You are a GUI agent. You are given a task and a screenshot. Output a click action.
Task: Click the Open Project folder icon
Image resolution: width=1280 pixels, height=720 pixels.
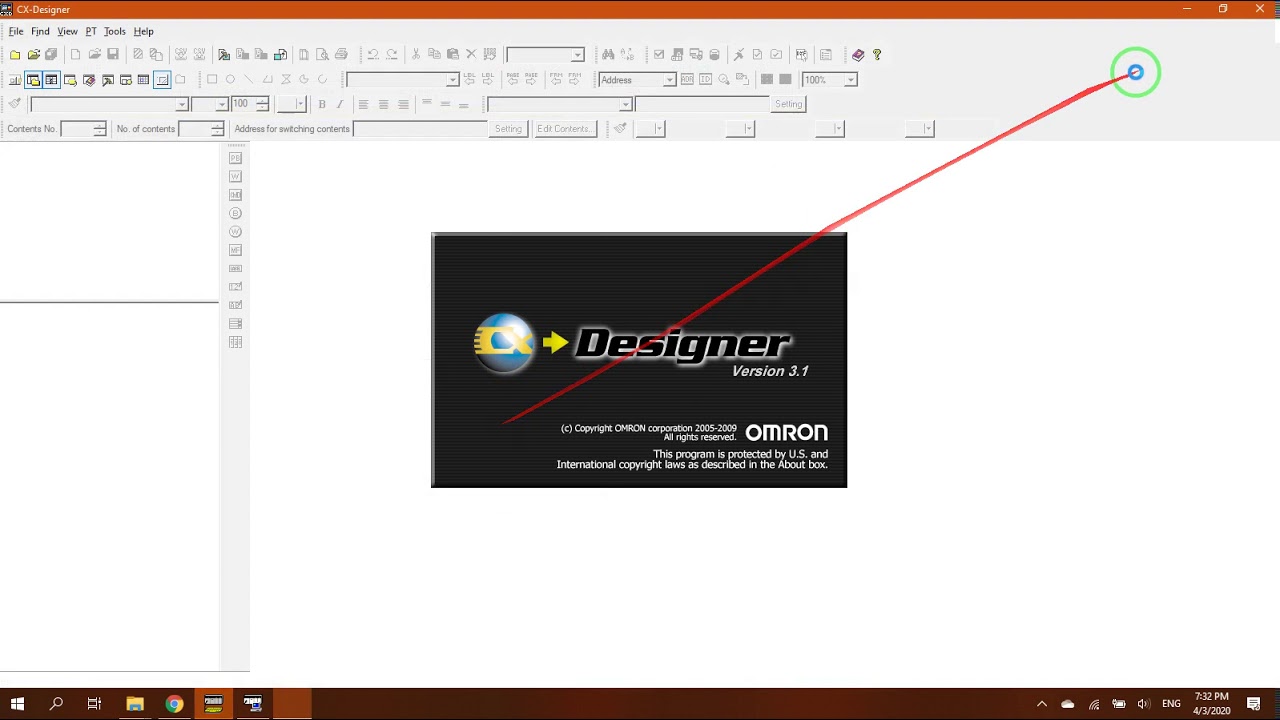tap(34, 55)
